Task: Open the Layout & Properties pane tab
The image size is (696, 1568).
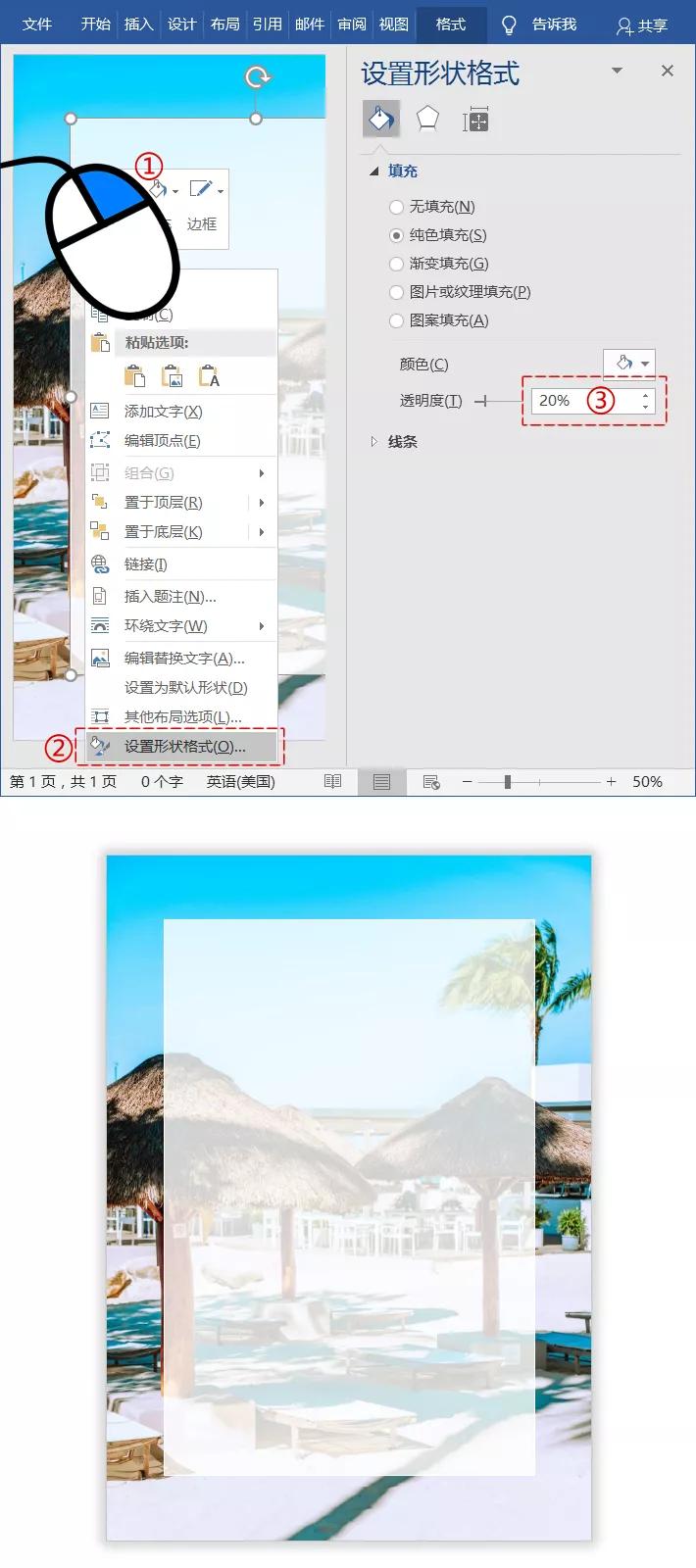Action: tap(475, 120)
